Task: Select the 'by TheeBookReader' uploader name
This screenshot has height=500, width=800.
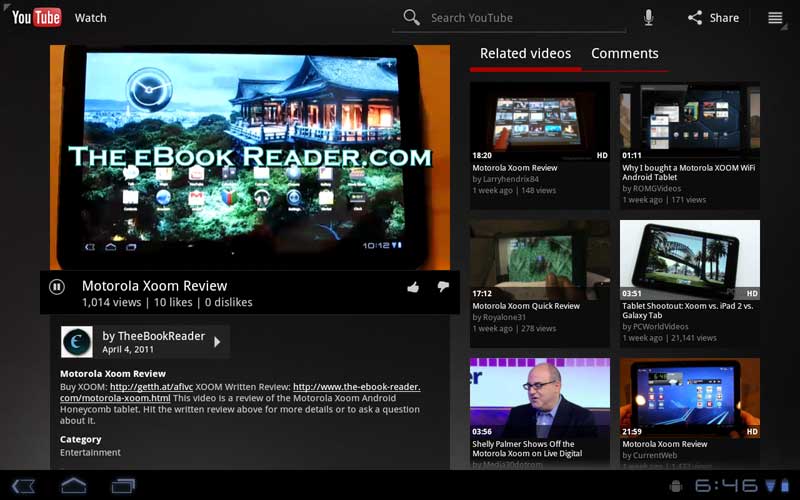Action: 154,336
